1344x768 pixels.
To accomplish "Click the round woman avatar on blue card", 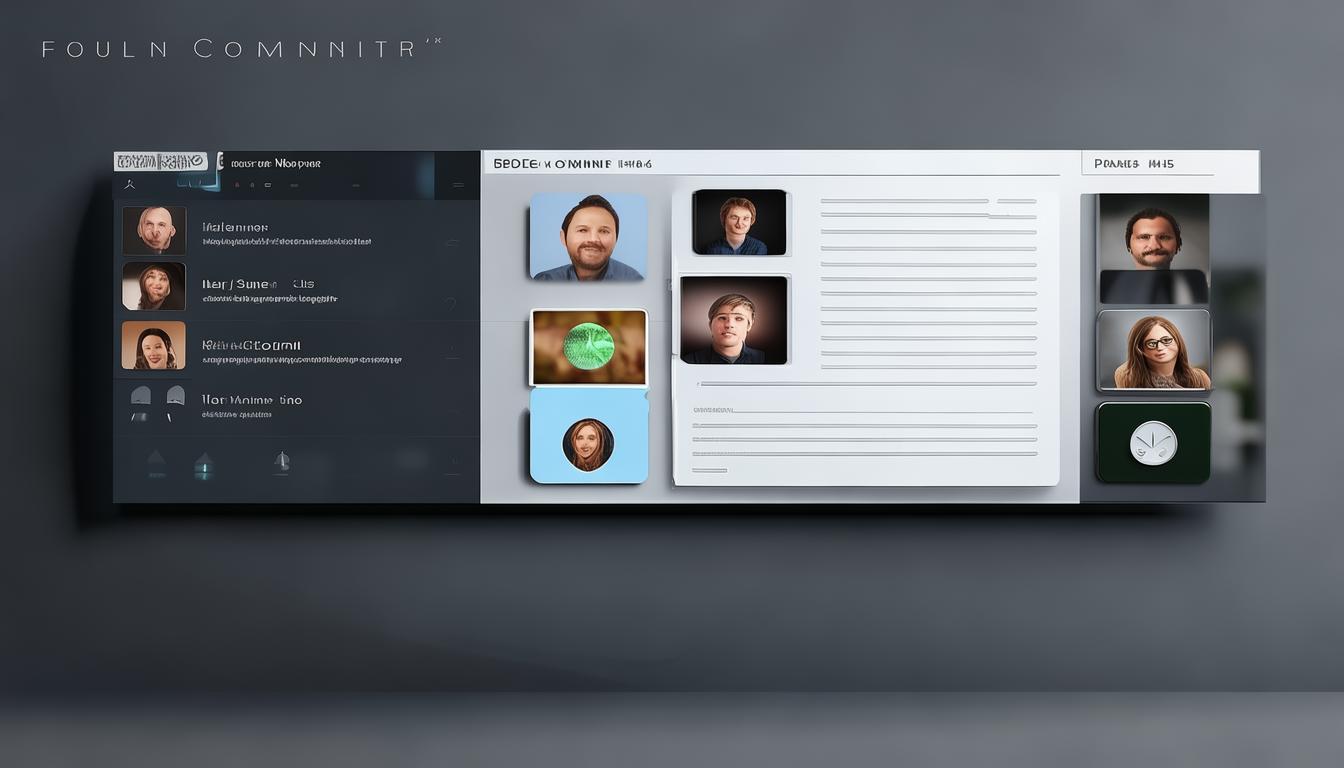I will (588, 444).
